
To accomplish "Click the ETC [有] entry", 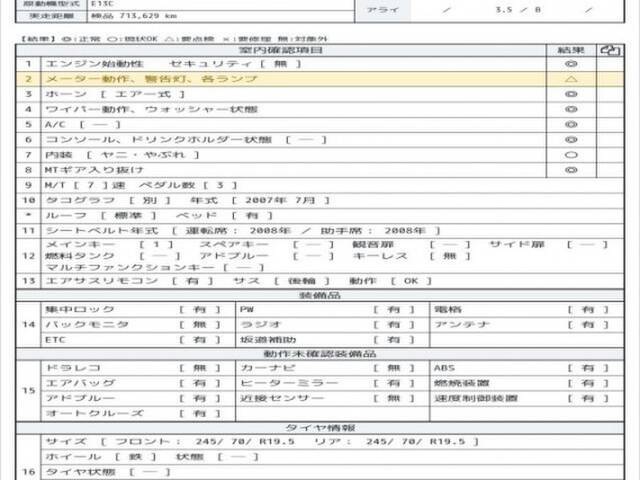I will (133, 340).
